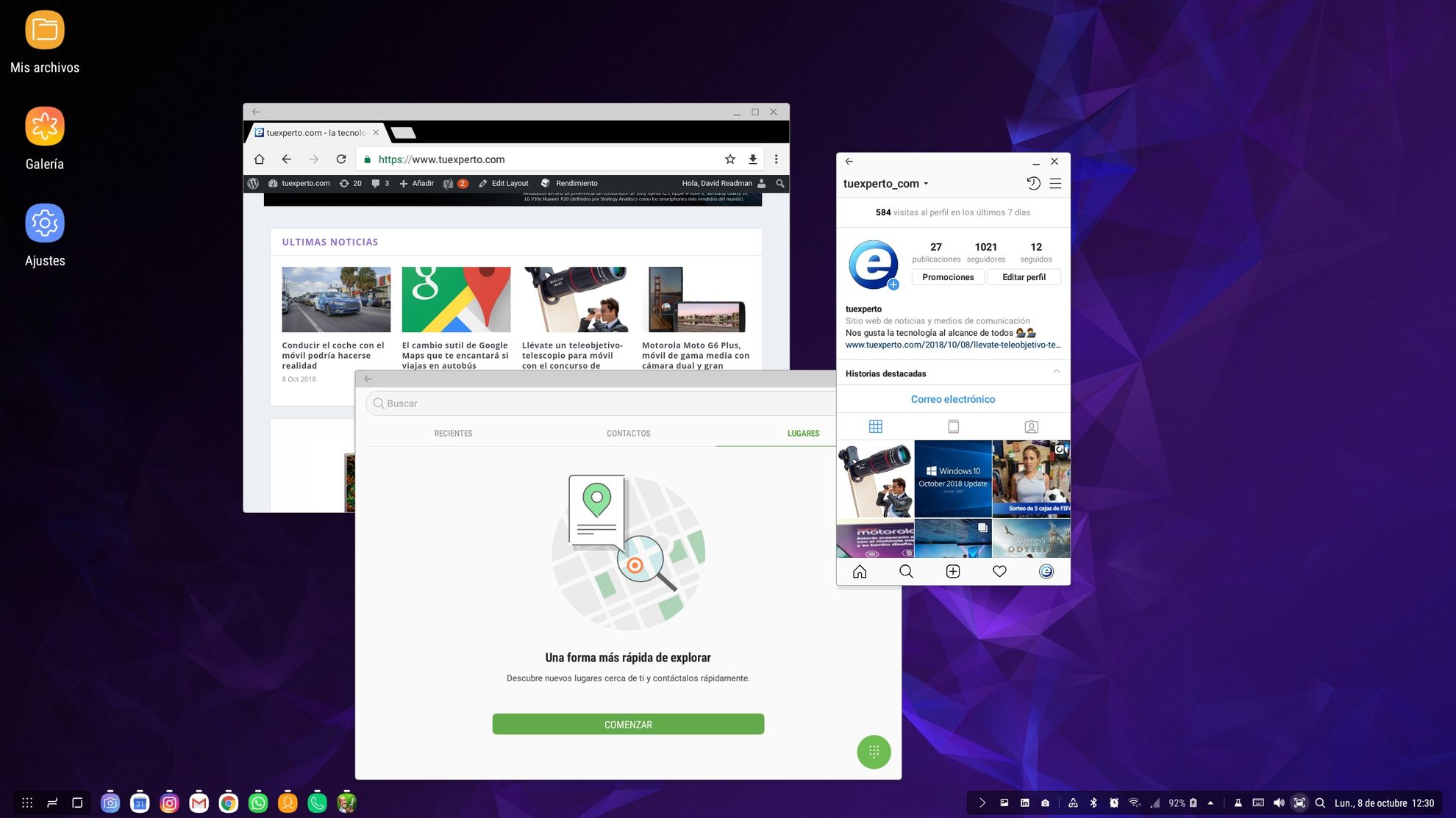The height and width of the screenshot is (818, 1456).
Task: Toggle Bluetooth icon in system tray
Action: point(1093,803)
